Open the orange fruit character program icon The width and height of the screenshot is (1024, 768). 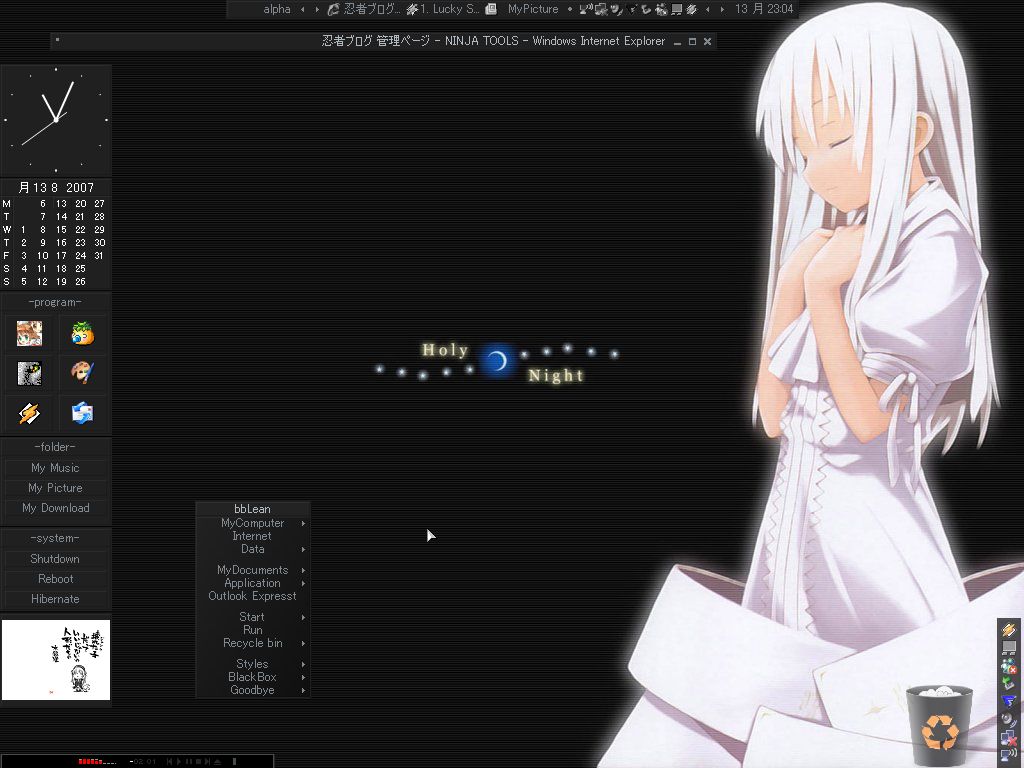pyautogui.click(x=82, y=334)
